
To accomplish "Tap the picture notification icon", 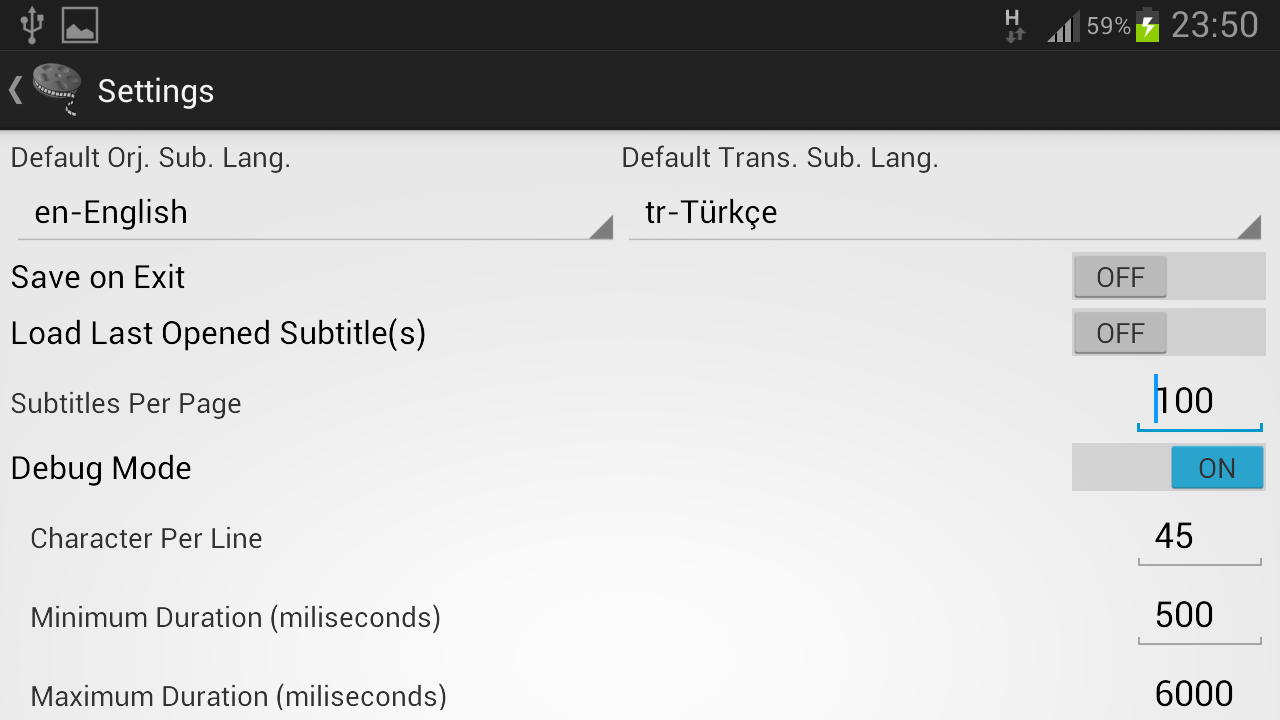I will tap(80, 25).
